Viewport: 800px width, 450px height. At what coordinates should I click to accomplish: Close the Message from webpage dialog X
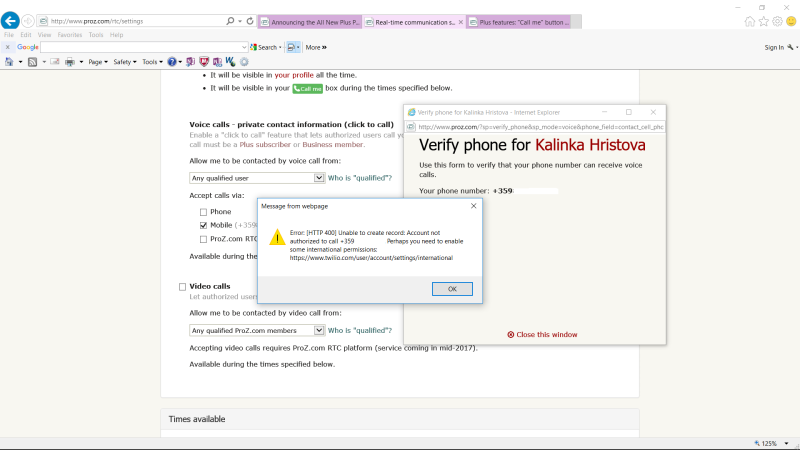click(473, 206)
